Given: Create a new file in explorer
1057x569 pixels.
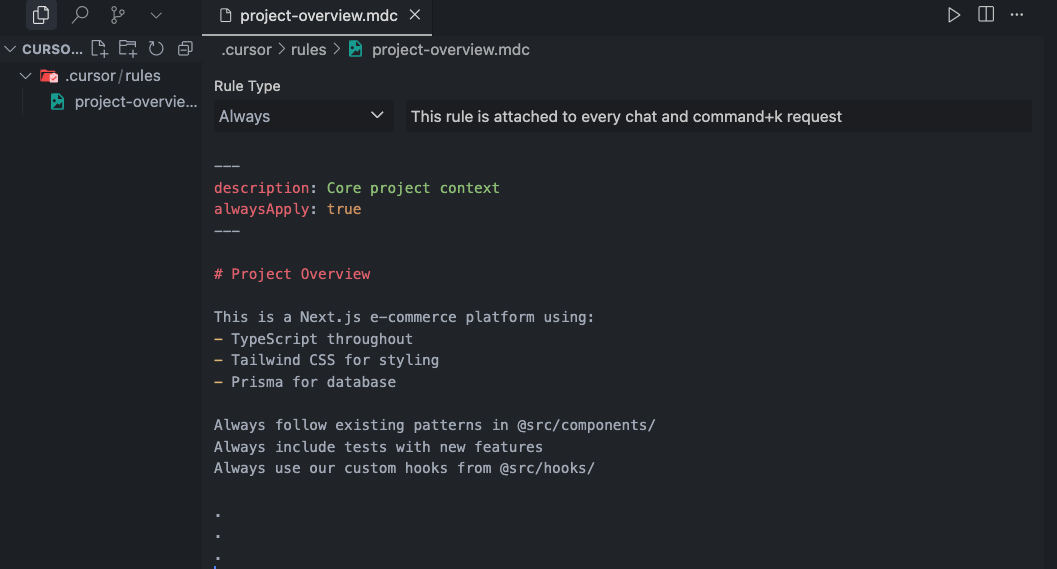Looking at the screenshot, I should pos(99,49).
